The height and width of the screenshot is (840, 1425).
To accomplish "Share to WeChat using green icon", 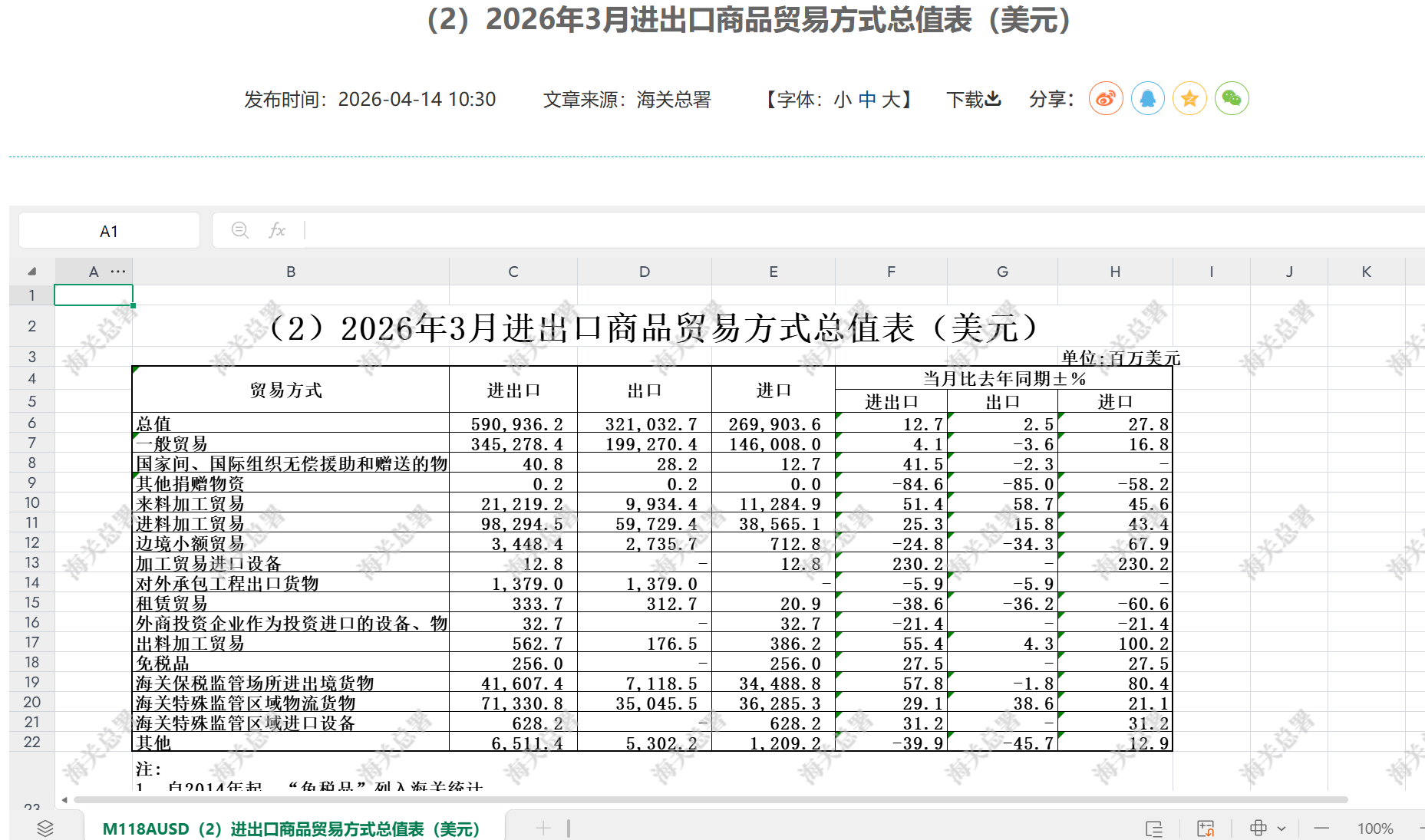I will (1232, 99).
